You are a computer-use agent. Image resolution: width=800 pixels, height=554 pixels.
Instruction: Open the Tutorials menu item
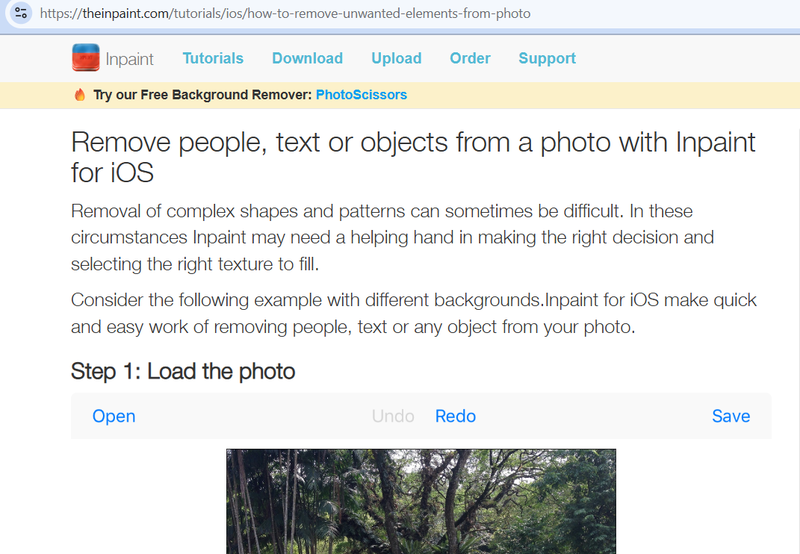(213, 58)
